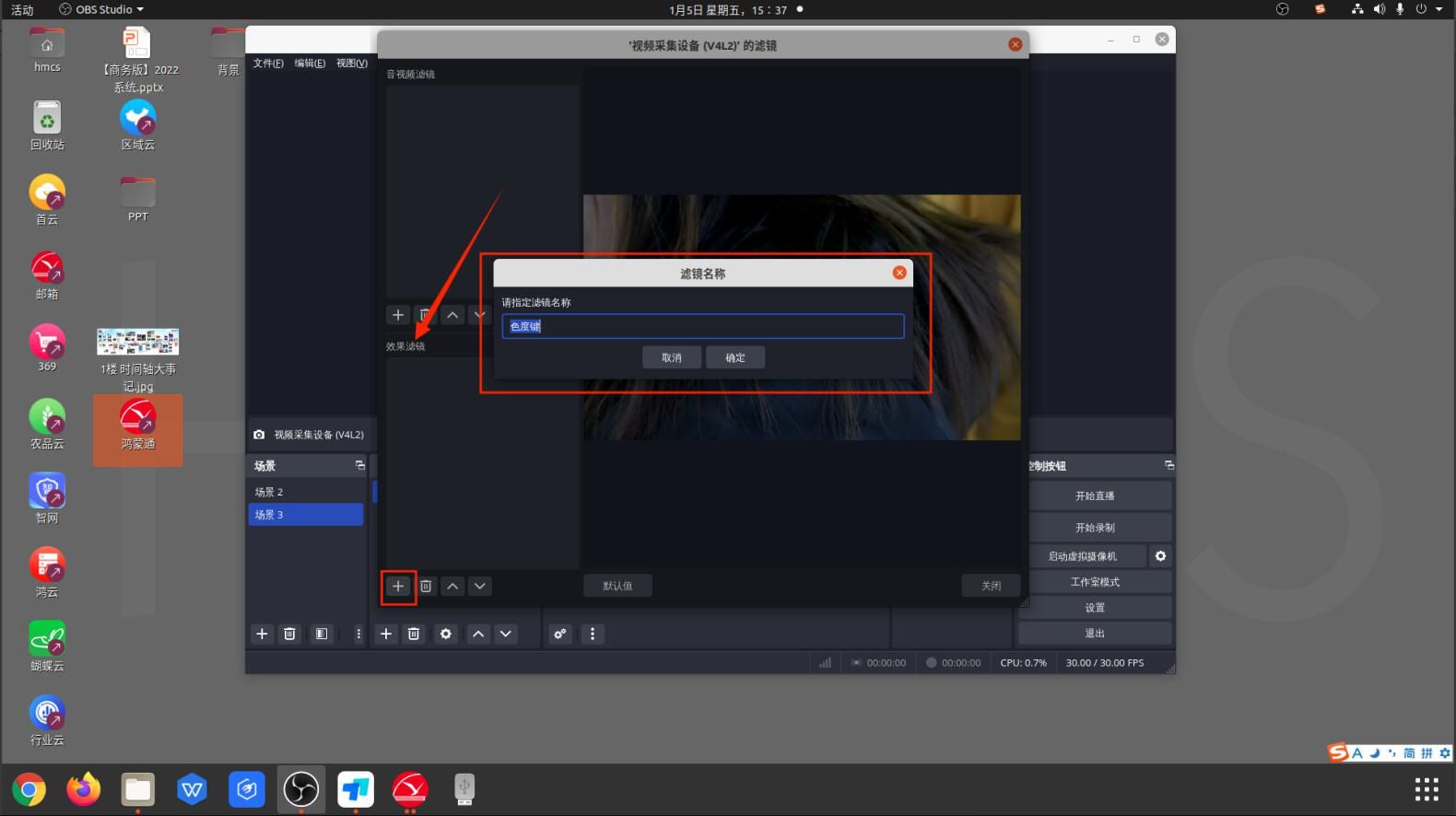Confirm filter name with 确定 button
The width and height of the screenshot is (1456, 816).
735,358
